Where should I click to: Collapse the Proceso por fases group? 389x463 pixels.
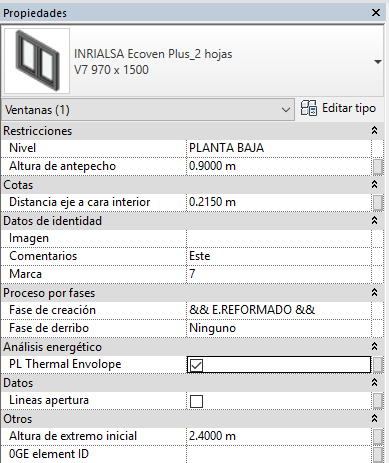tap(374, 292)
